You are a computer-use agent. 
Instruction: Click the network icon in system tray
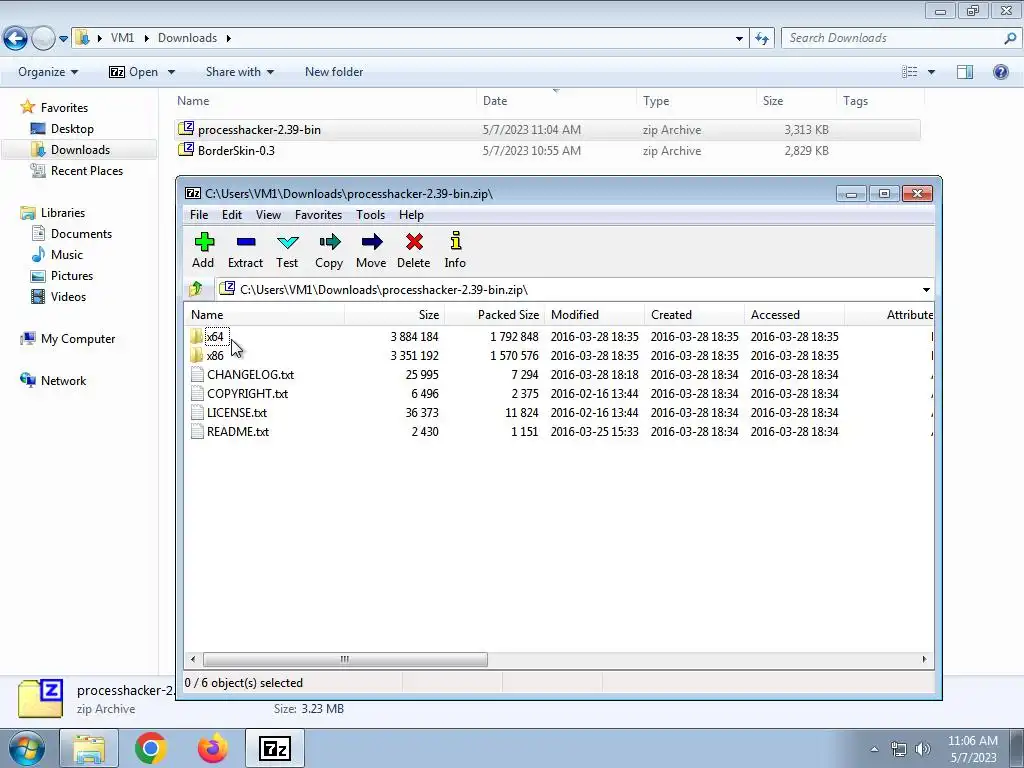[x=899, y=749]
